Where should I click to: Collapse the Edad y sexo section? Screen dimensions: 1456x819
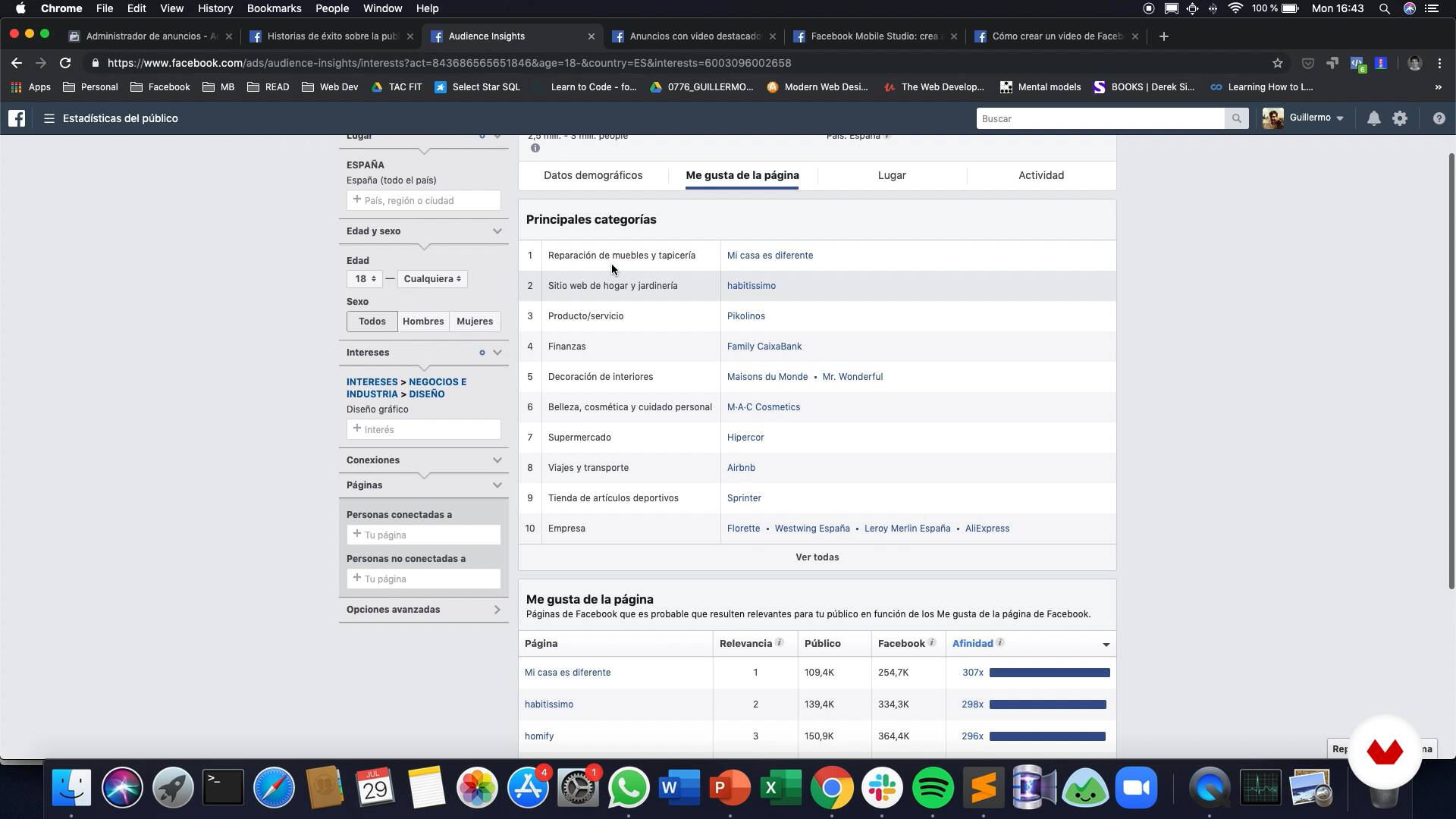click(x=497, y=231)
